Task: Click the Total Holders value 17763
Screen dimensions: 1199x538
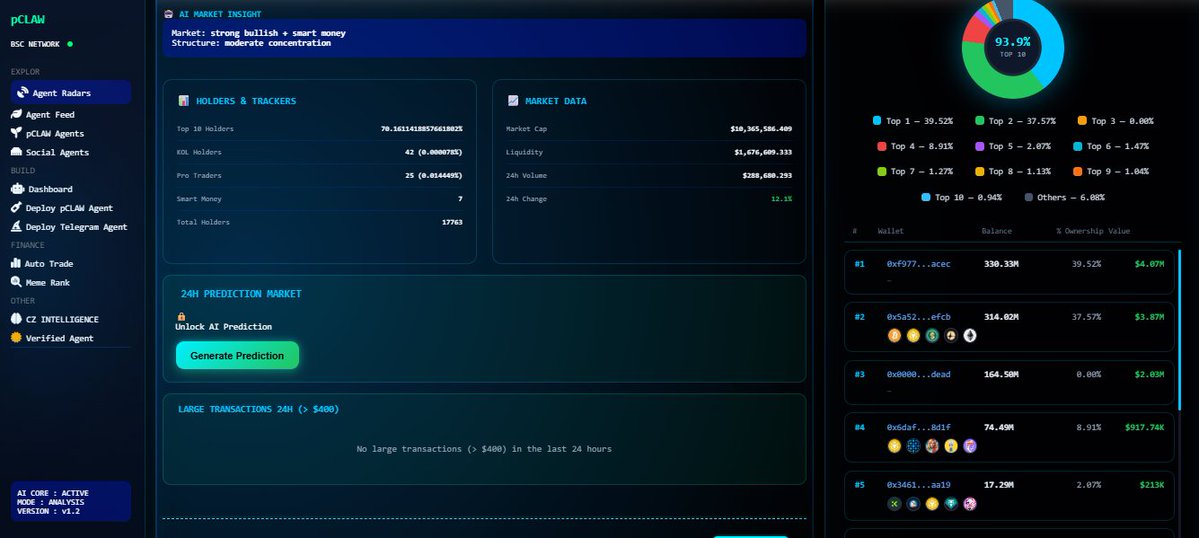Action: 452,222
